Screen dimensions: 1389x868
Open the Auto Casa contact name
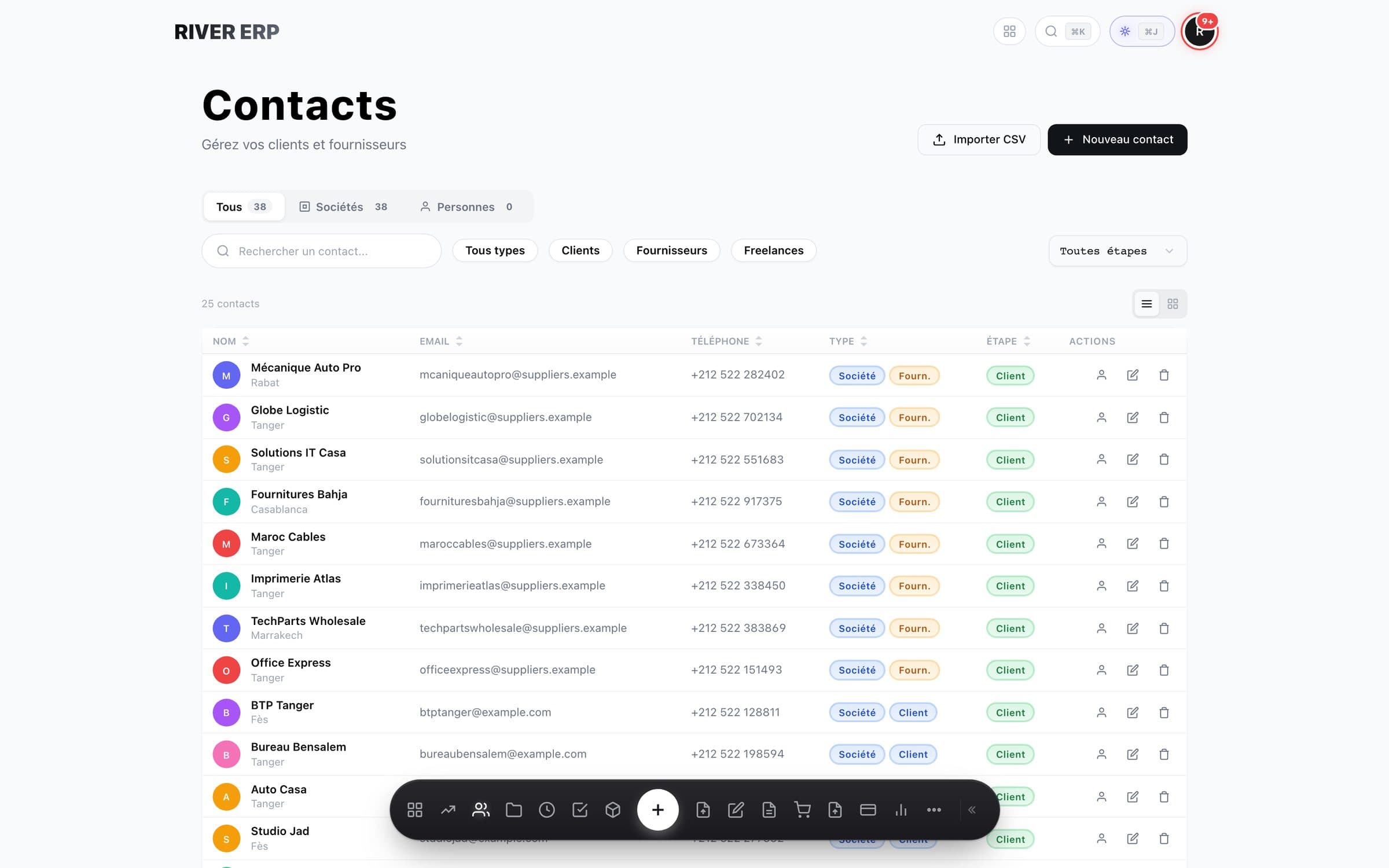click(x=278, y=789)
